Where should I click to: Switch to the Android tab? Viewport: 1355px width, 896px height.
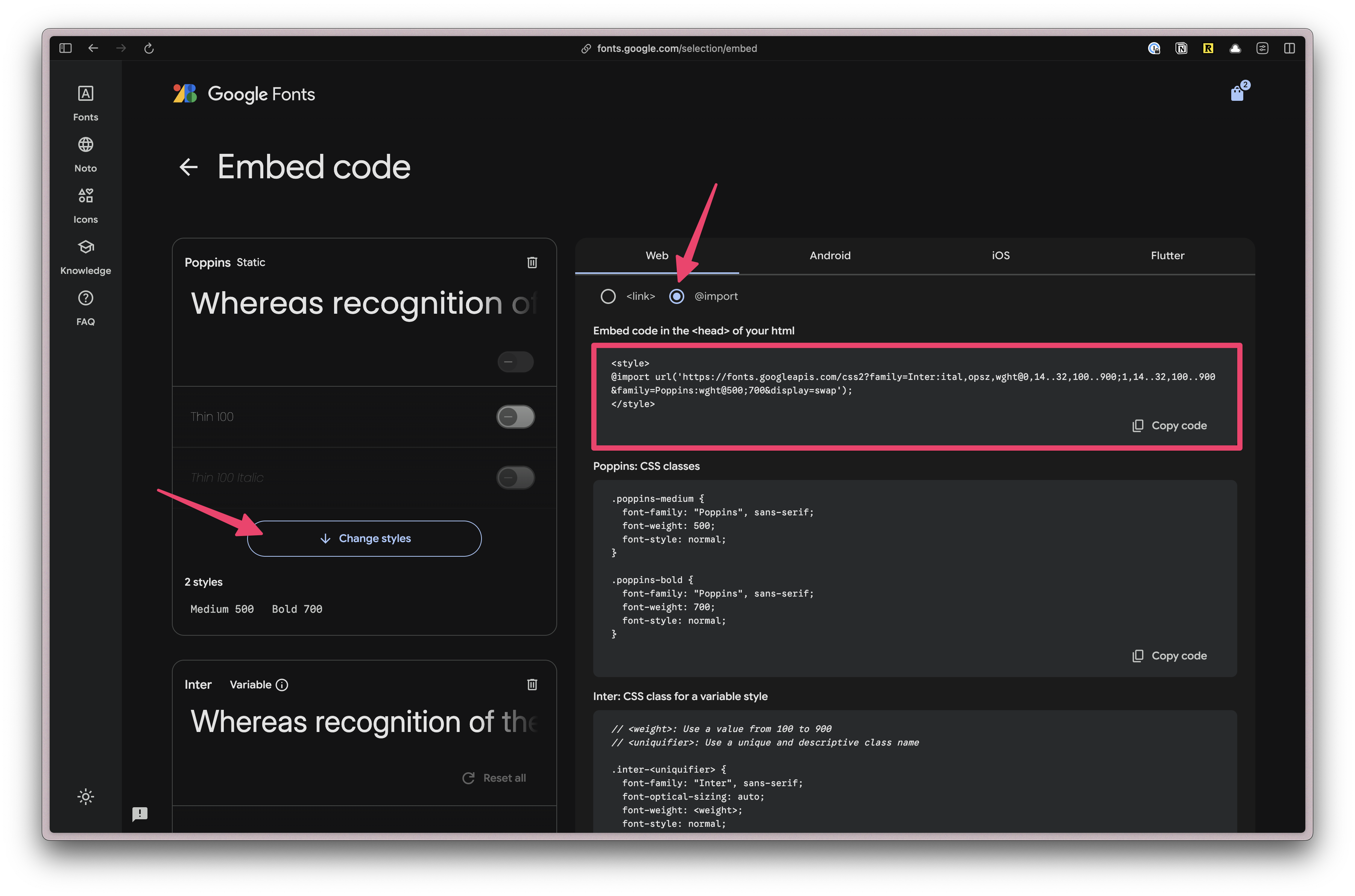830,255
